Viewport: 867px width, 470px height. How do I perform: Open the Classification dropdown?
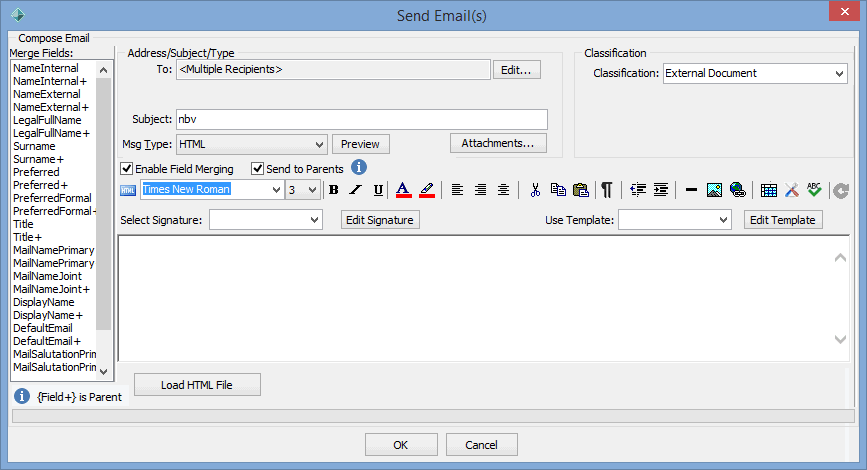coord(839,74)
